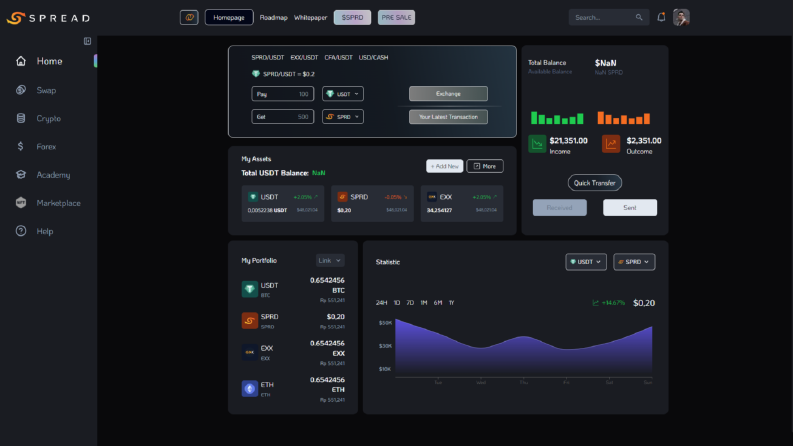
Task: Select the CFA/USDT pair tab
Action: [x=339, y=58]
